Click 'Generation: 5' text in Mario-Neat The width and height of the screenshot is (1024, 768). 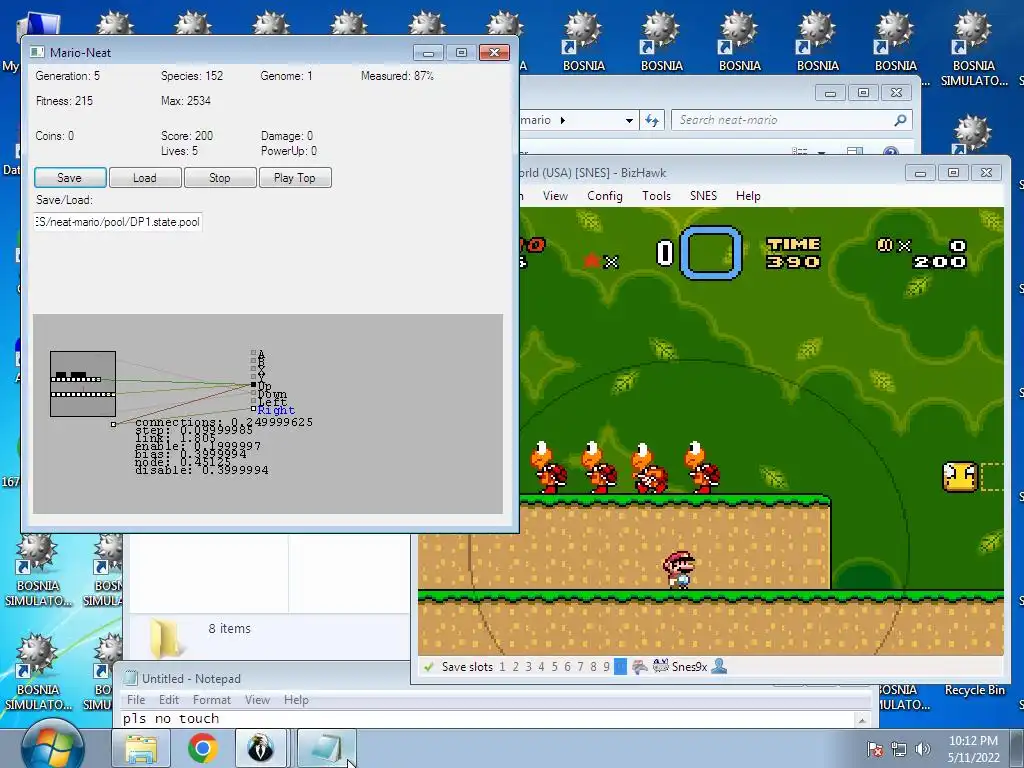(67, 76)
